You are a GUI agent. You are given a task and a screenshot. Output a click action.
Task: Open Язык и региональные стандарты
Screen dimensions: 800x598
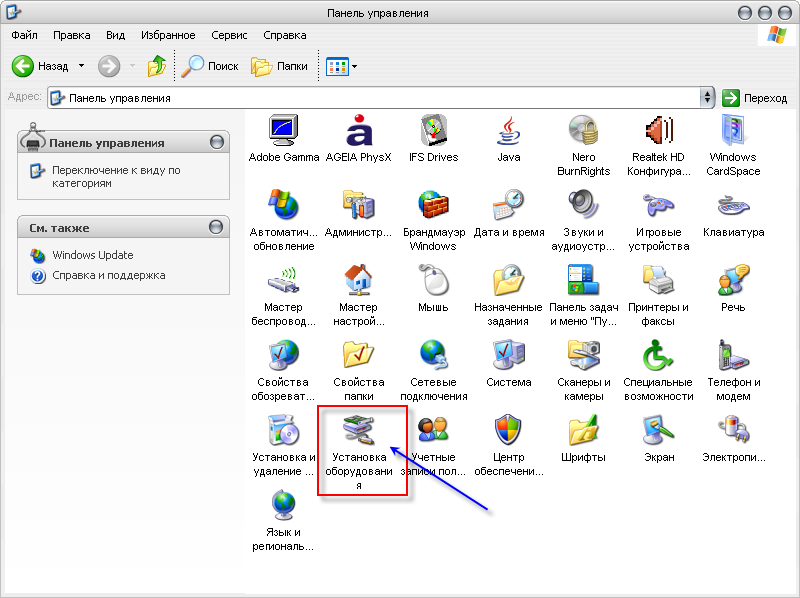(284, 520)
